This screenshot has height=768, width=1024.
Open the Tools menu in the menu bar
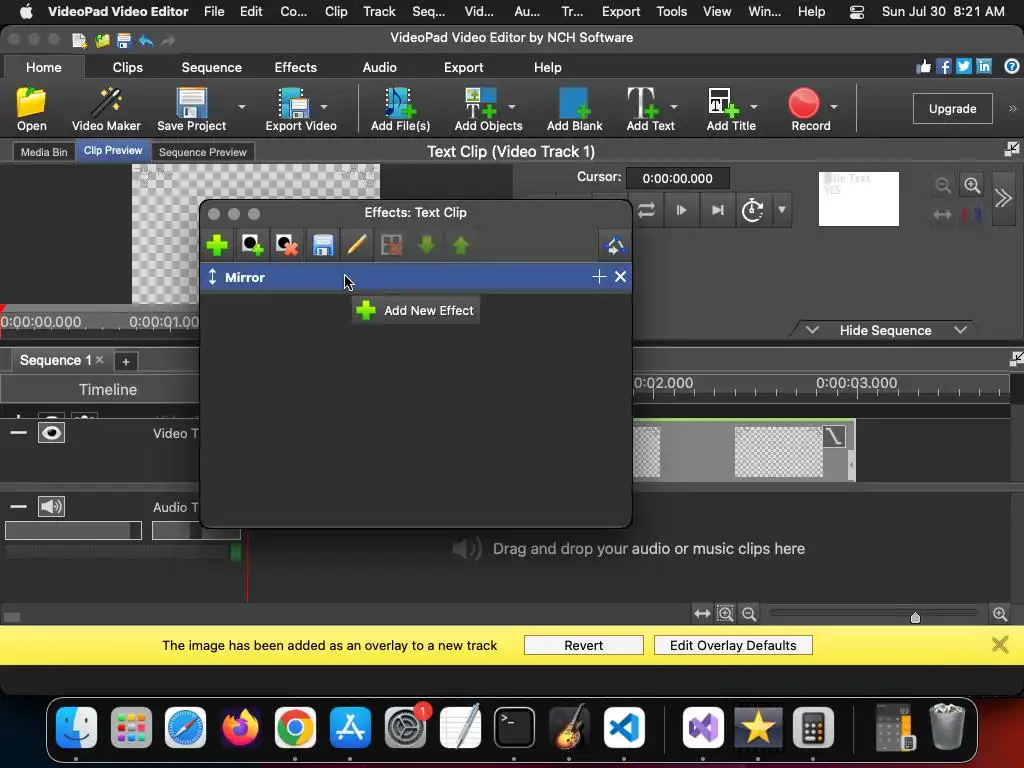671,11
